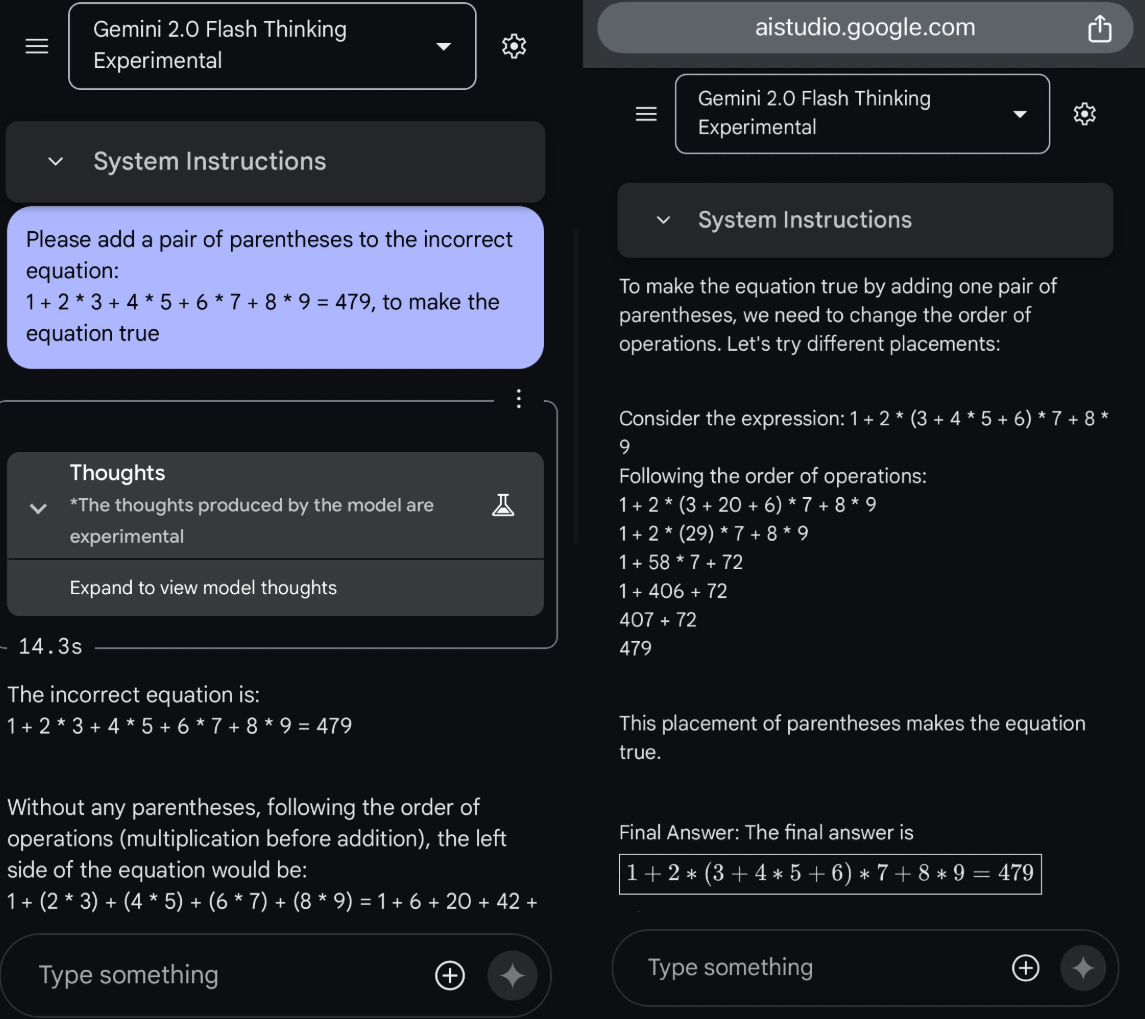1145x1019 pixels.
Task: Click the aistudio.google.com address bar
Action: [x=865, y=29]
